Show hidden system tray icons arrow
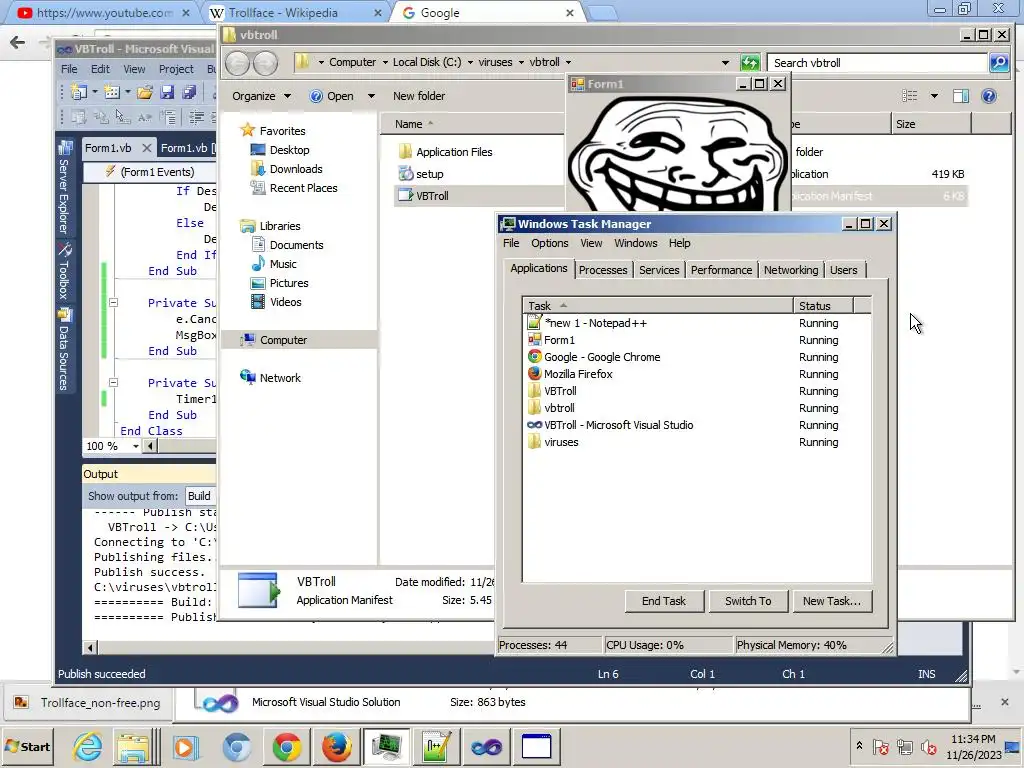 point(859,745)
